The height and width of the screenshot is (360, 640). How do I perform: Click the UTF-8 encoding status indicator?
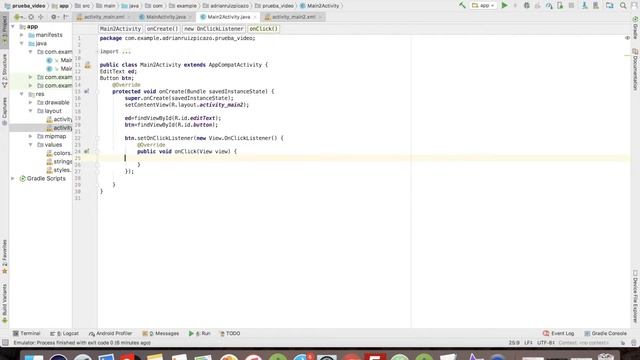coord(546,343)
